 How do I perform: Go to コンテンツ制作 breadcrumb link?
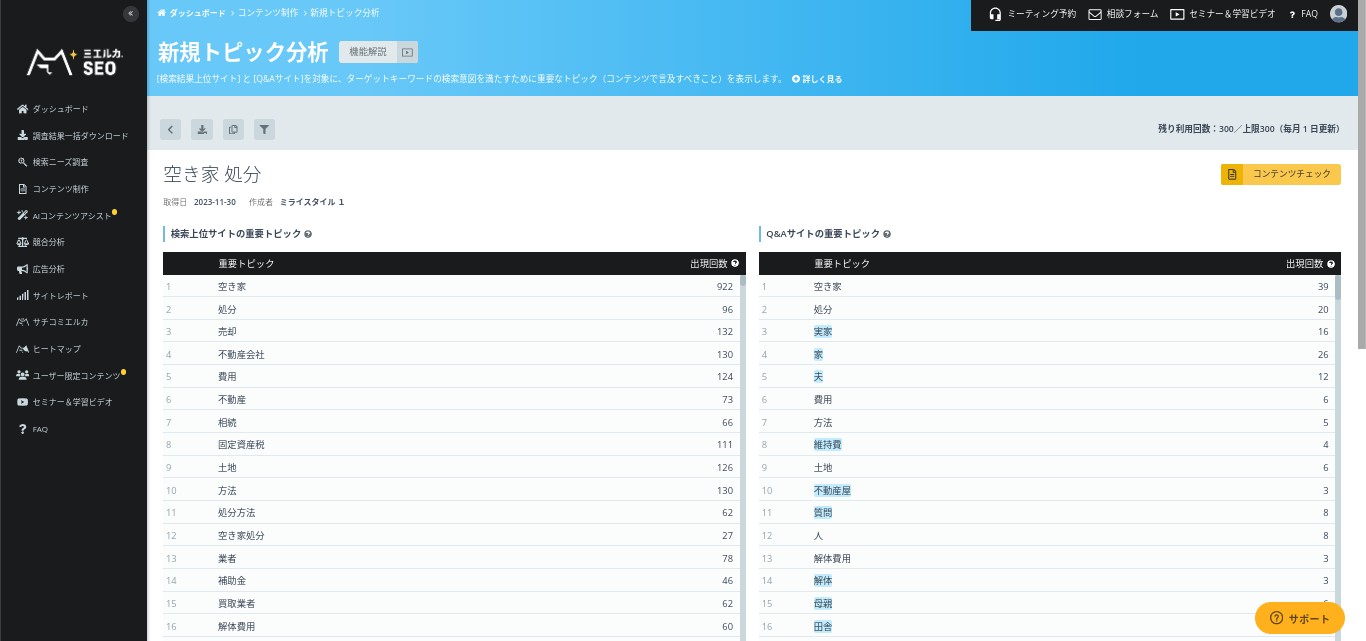[267, 13]
